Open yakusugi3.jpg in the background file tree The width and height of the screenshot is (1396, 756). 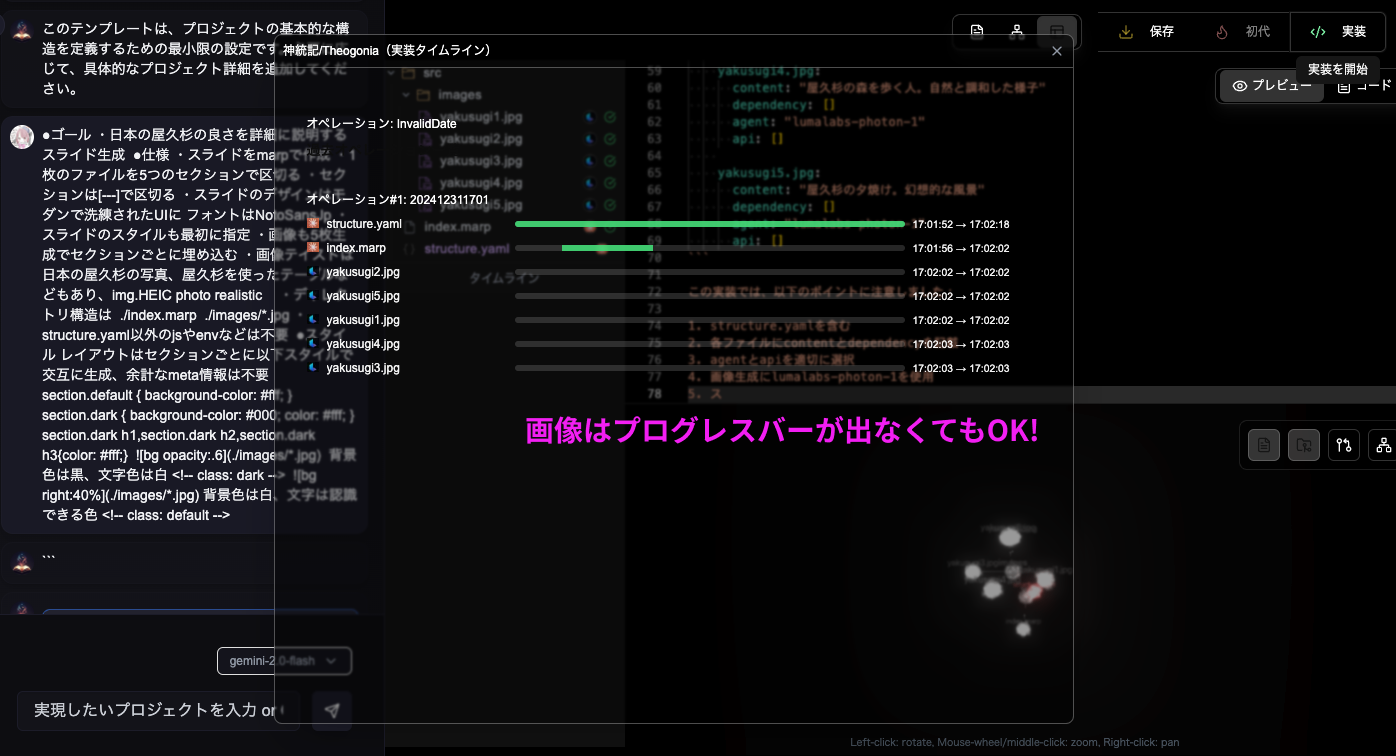pyautogui.click(x=480, y=161)
